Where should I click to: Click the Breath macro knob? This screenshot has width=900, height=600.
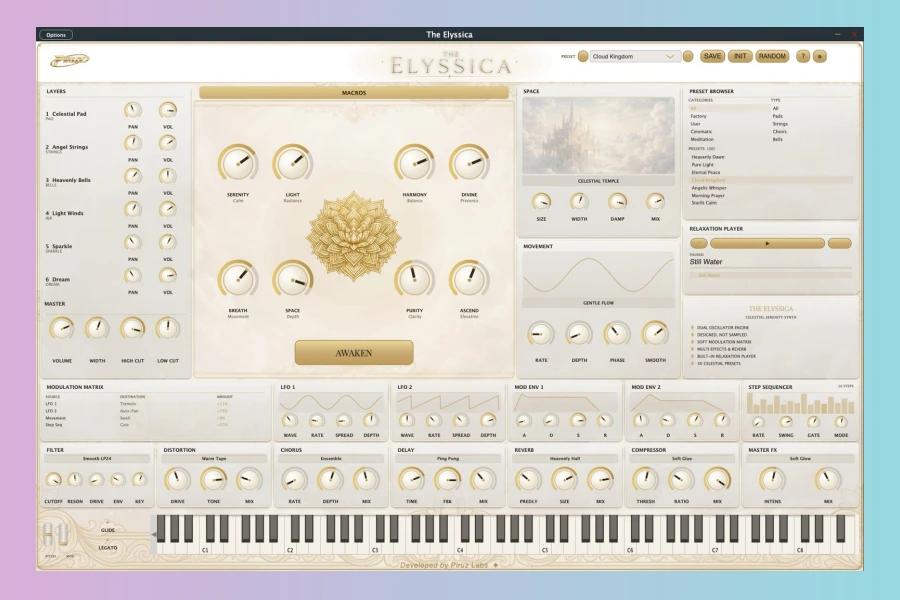pos(238,280)
